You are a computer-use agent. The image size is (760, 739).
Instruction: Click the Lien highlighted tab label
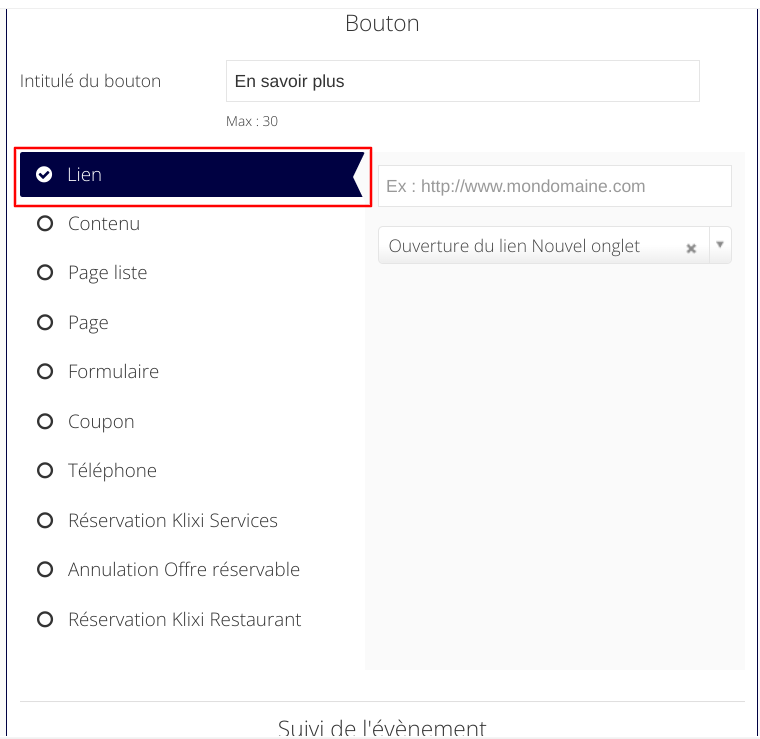[85, 175]
